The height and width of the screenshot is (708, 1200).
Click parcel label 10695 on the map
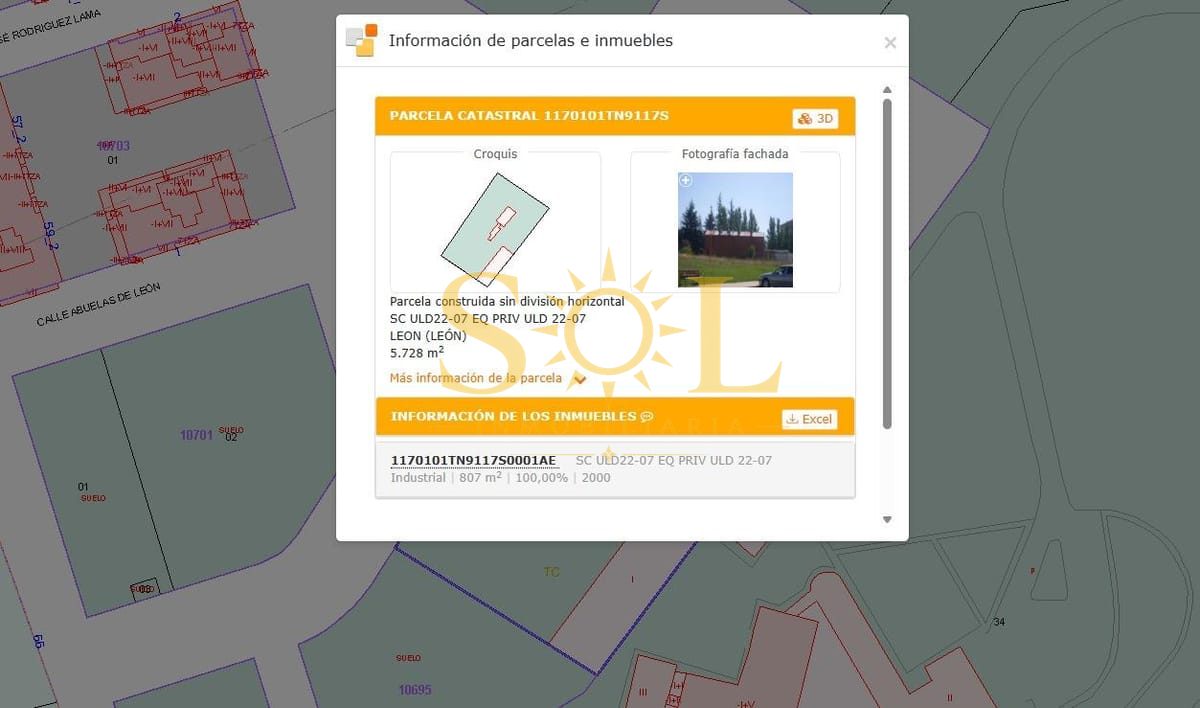[x=415, y=690]
